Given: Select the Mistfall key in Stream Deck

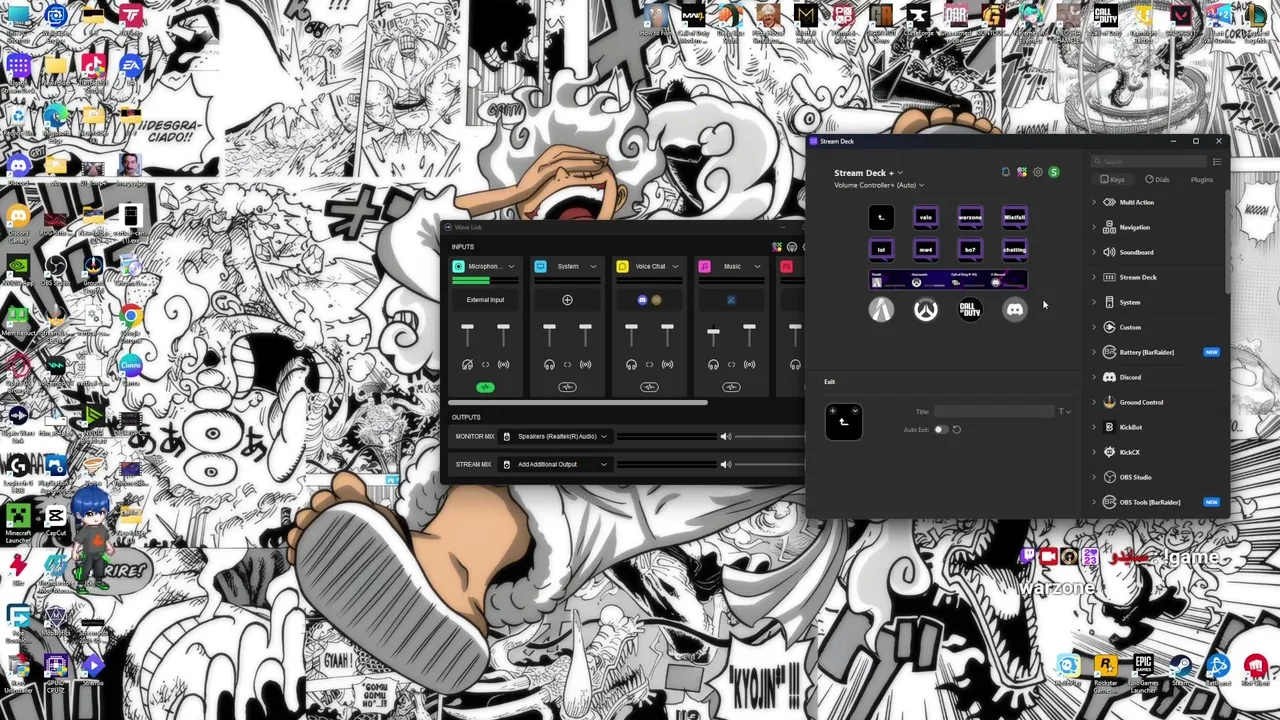Looking at the screenshot, I should coord(1015,217).
